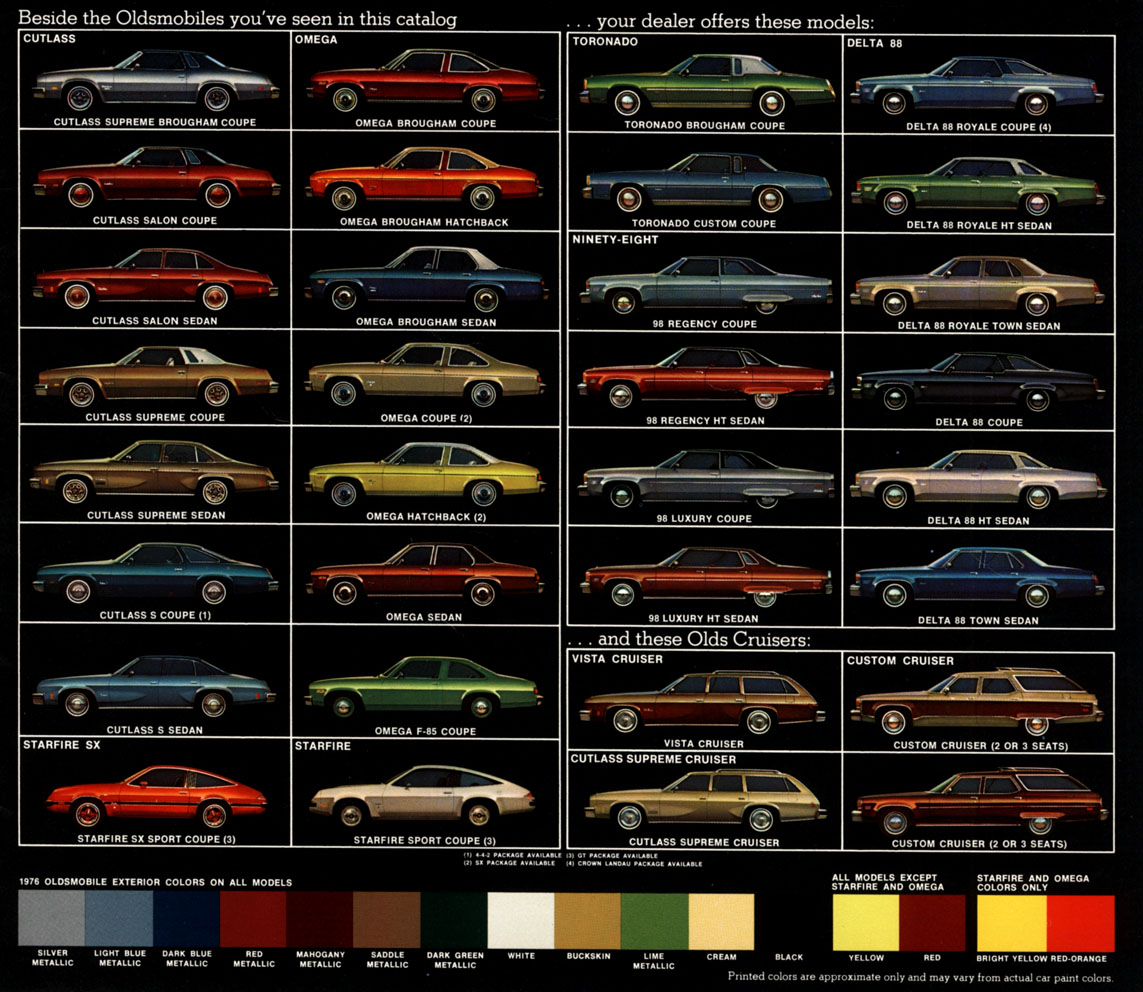Select the green Delta 88 Royale HT Sedan photo

(x=978, y=185)
